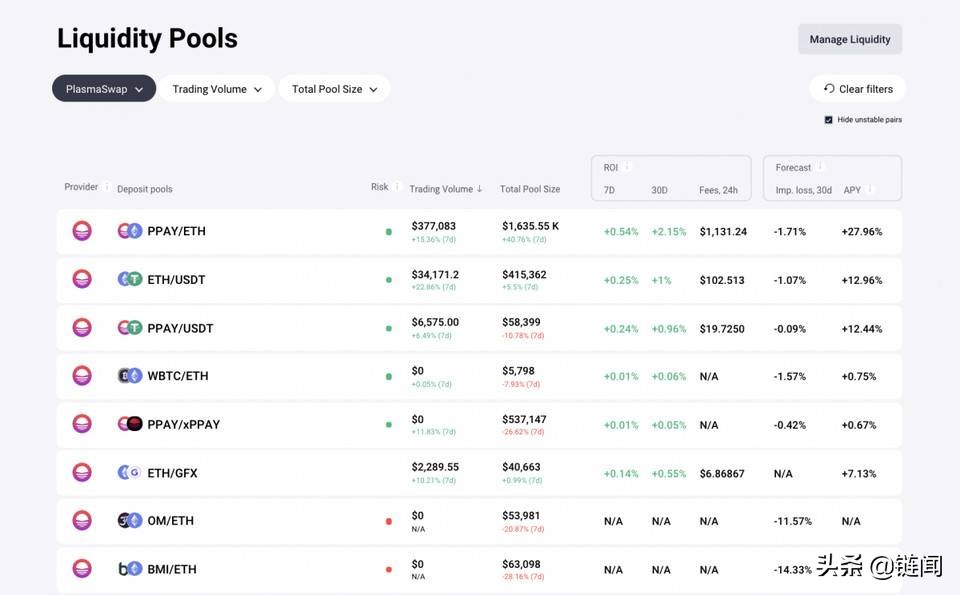Click the PlasmaSwap provider icon in OM/ETH row
The height and width of the screenshot is (595, 960).
82,520
